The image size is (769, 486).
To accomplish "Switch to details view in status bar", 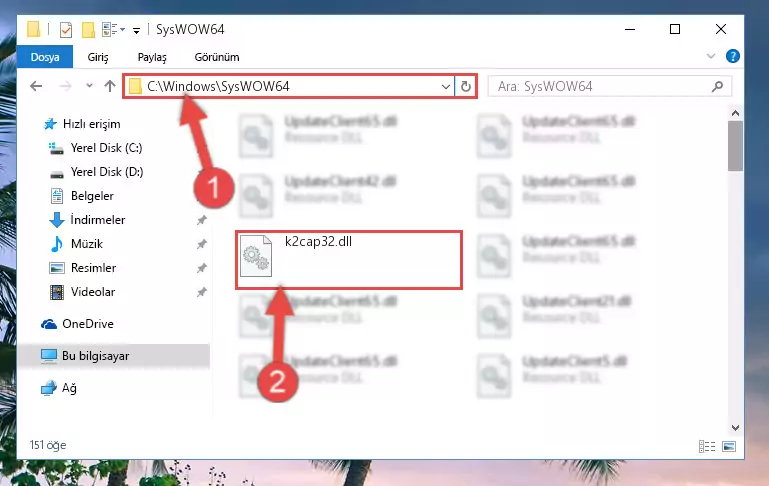I will [707, 446].
